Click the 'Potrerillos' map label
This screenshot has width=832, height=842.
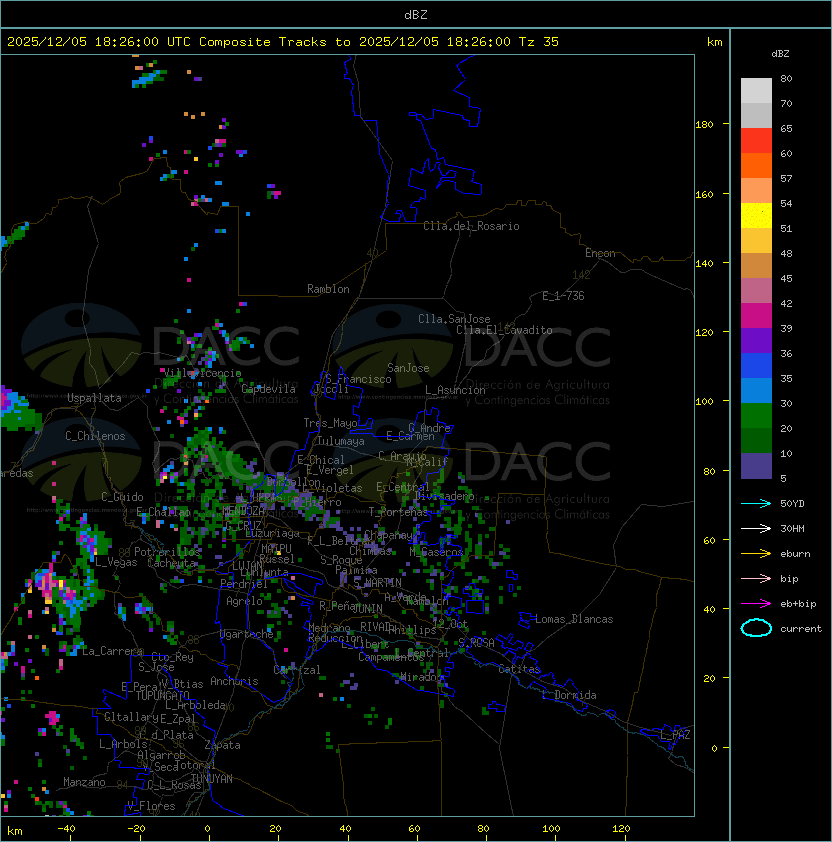[x=167, y=552]
